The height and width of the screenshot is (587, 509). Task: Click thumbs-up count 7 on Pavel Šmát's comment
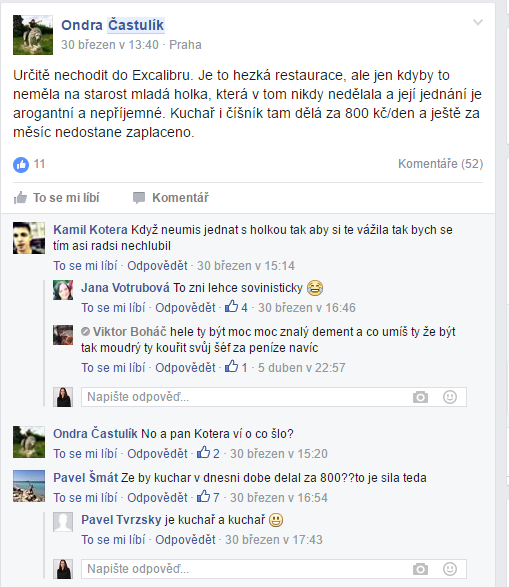(x=208, y=497)
